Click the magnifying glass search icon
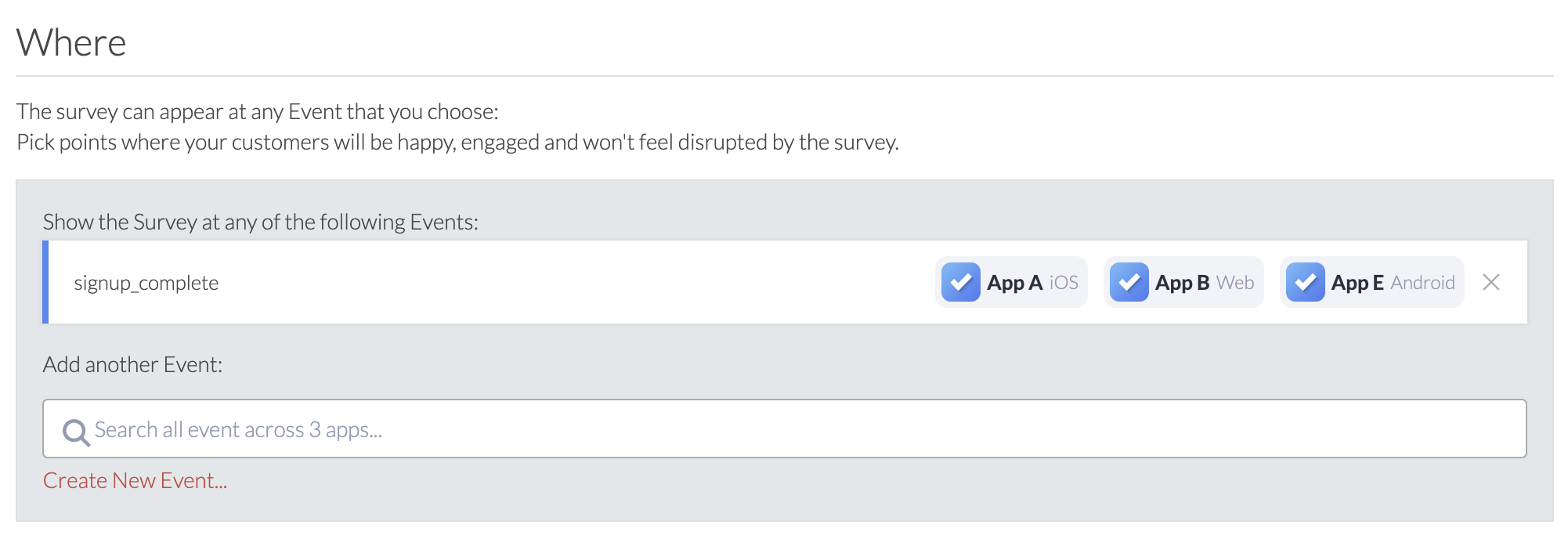Screen dimensions: 1568x539 coord(76,432)
